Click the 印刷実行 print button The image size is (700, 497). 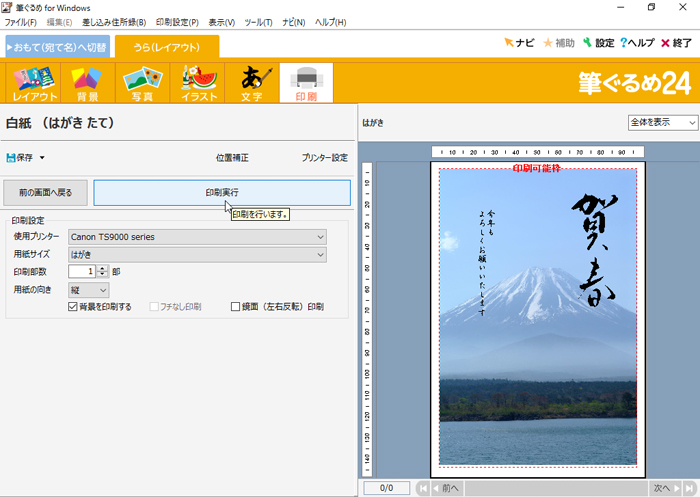pyautogui.click(x=222, y=192)
